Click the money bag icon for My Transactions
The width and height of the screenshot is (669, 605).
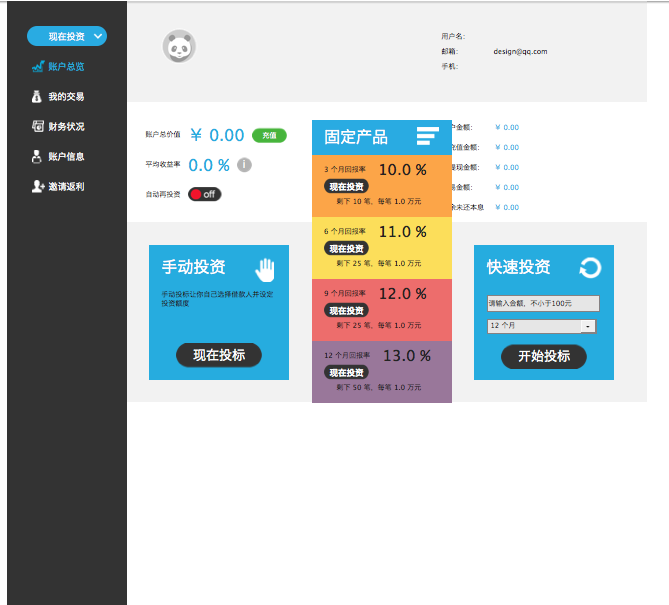coord(38,97)
